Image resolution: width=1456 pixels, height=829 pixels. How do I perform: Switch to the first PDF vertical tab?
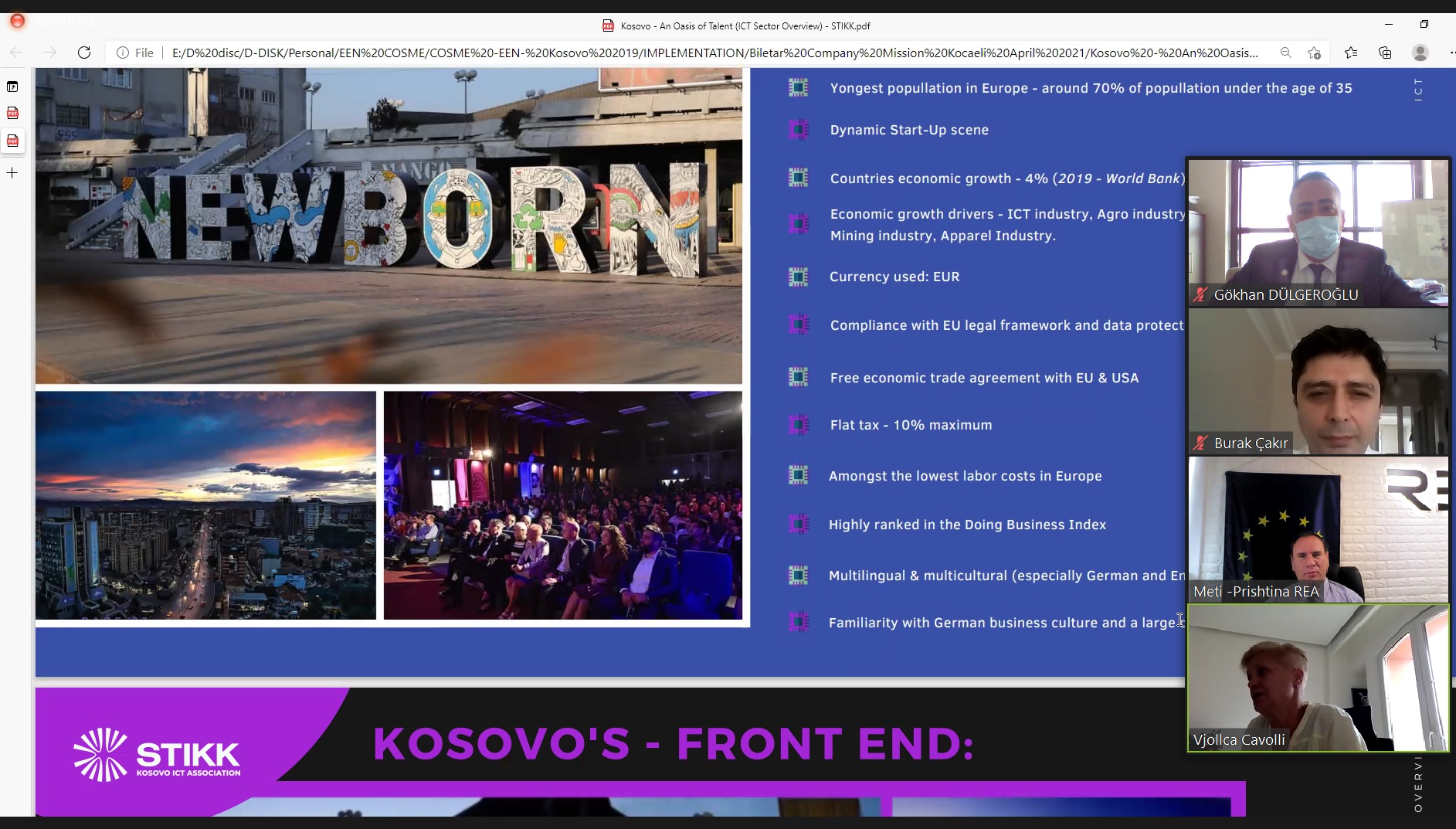pos(12,114)
